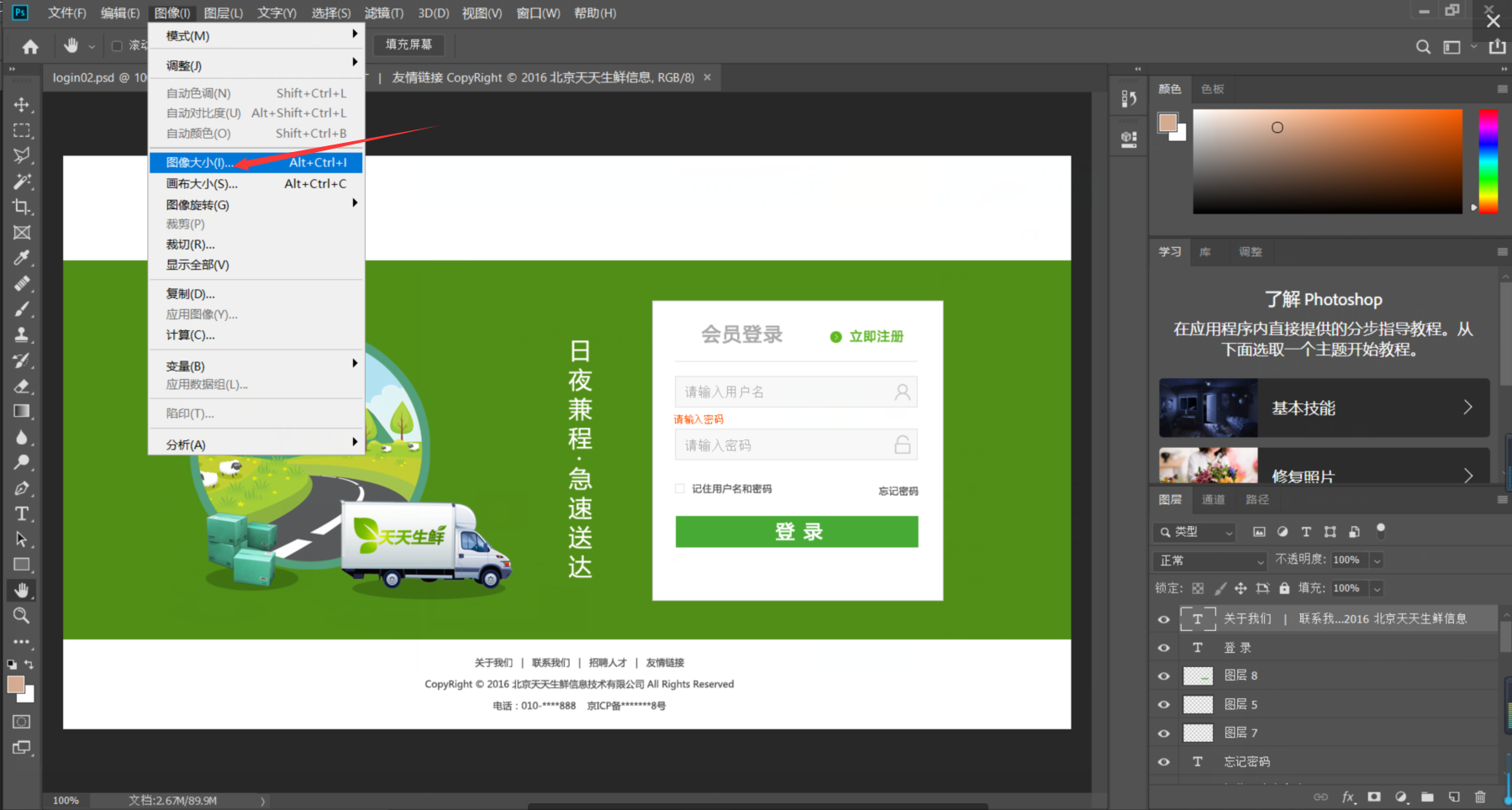Select the Move tool

coord(22,105)
